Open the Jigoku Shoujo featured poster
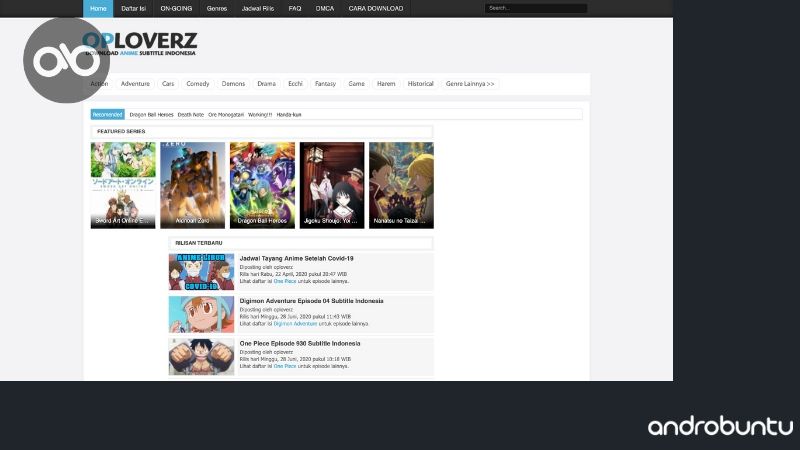800x450 pixels. [332, 185]
